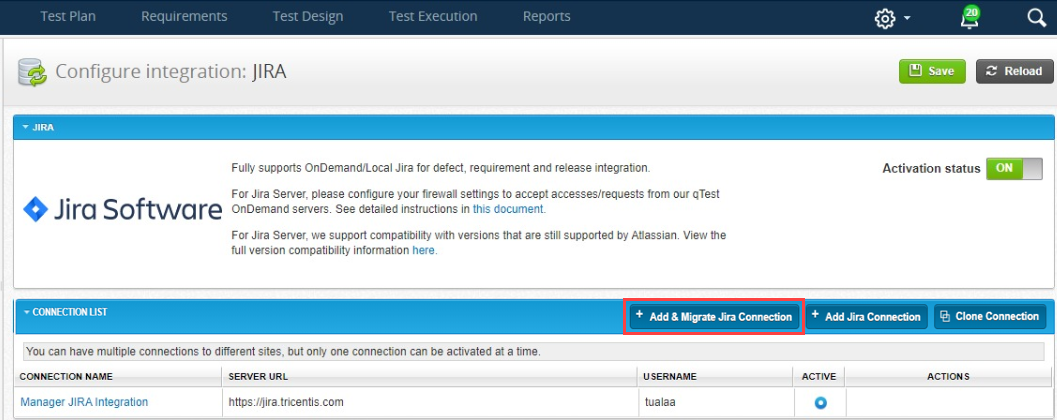Click the settings gear dropdown arrow
This screenshot has height=420, width=1058.
coord(906,19)
